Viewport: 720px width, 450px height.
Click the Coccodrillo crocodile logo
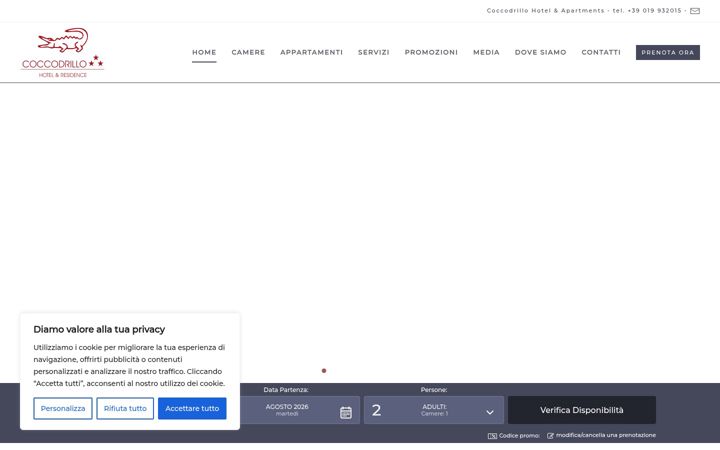[x=62, y=52]
